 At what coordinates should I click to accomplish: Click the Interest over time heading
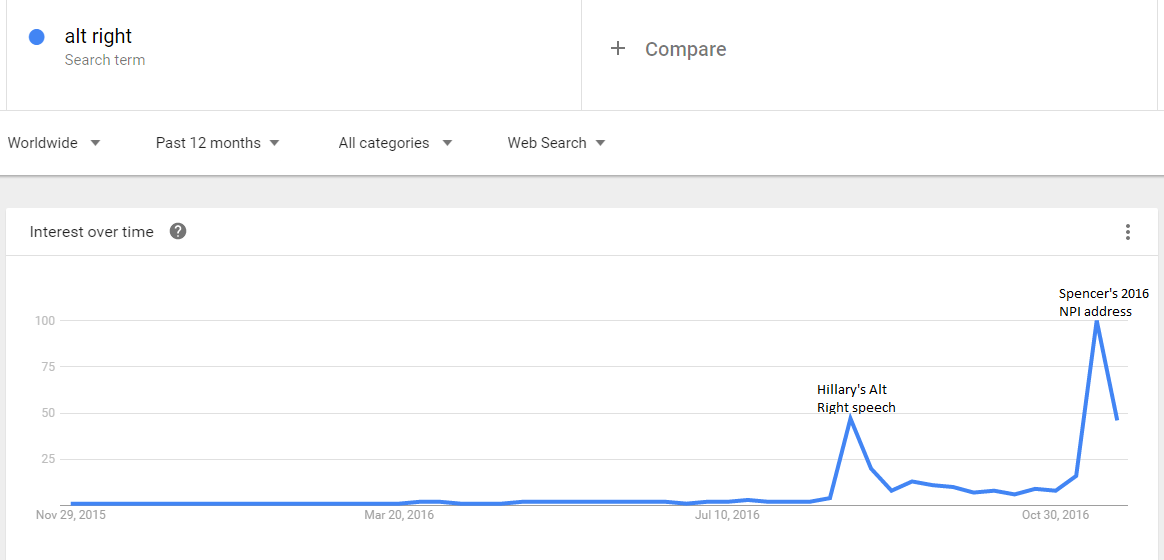point(91,232)
